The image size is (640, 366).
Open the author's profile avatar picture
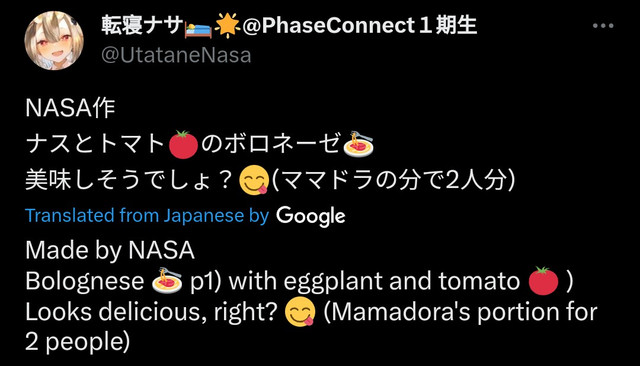pyautogui.click(x=54, y=41)
